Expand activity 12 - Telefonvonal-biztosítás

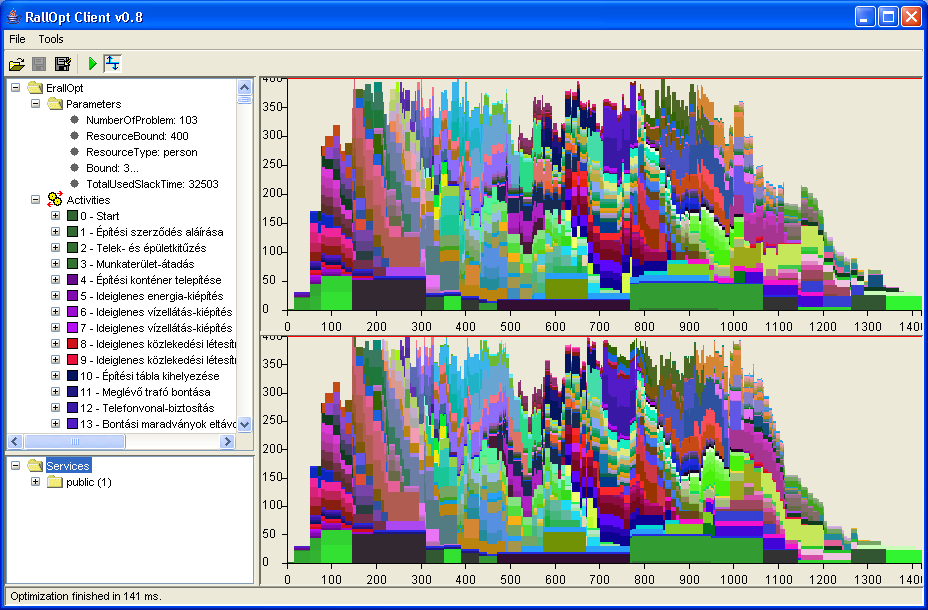tap(56, 408)
